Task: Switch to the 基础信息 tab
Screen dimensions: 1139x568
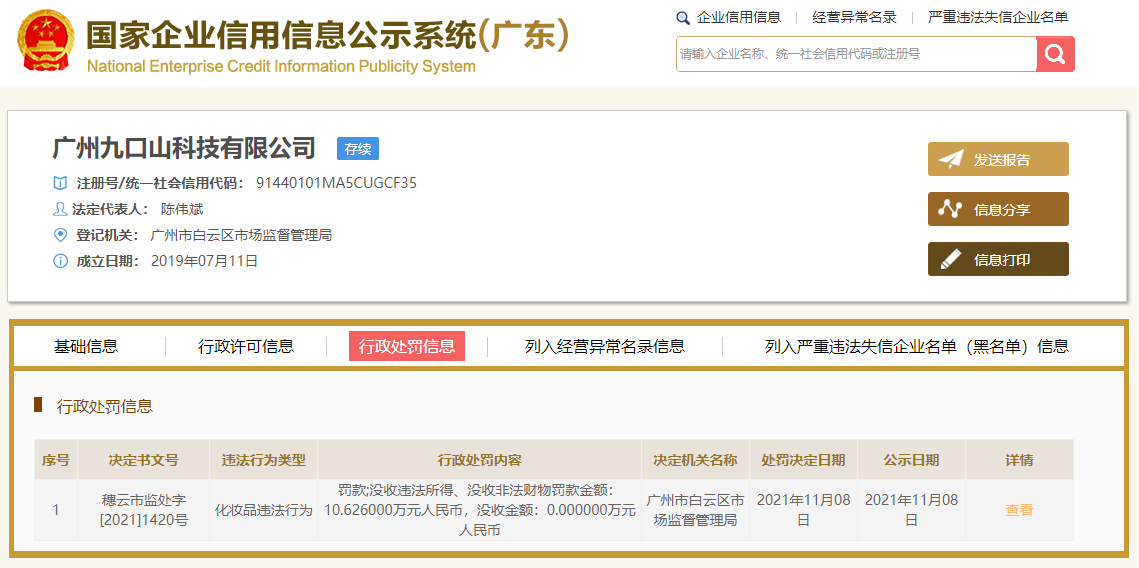Action: [86, 346]
